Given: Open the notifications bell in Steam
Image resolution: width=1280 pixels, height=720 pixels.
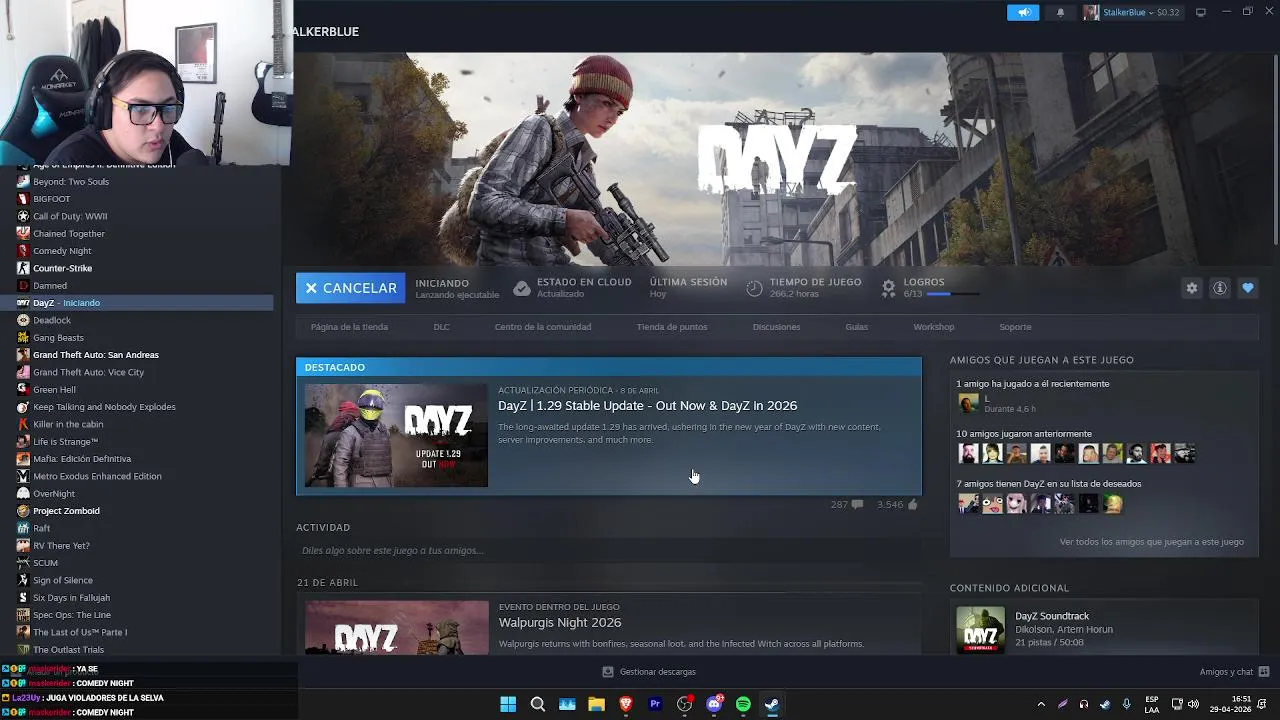Looking at the screenshot, I should (x=1060, y=12).
